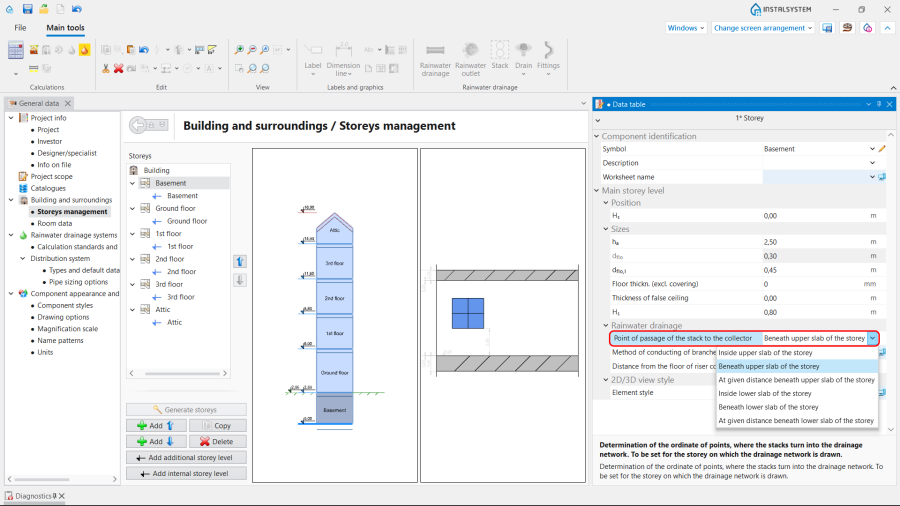Click the Zoom in magnifier icon
The height and width of the screenshot is (506, 900).
point(239,50)
